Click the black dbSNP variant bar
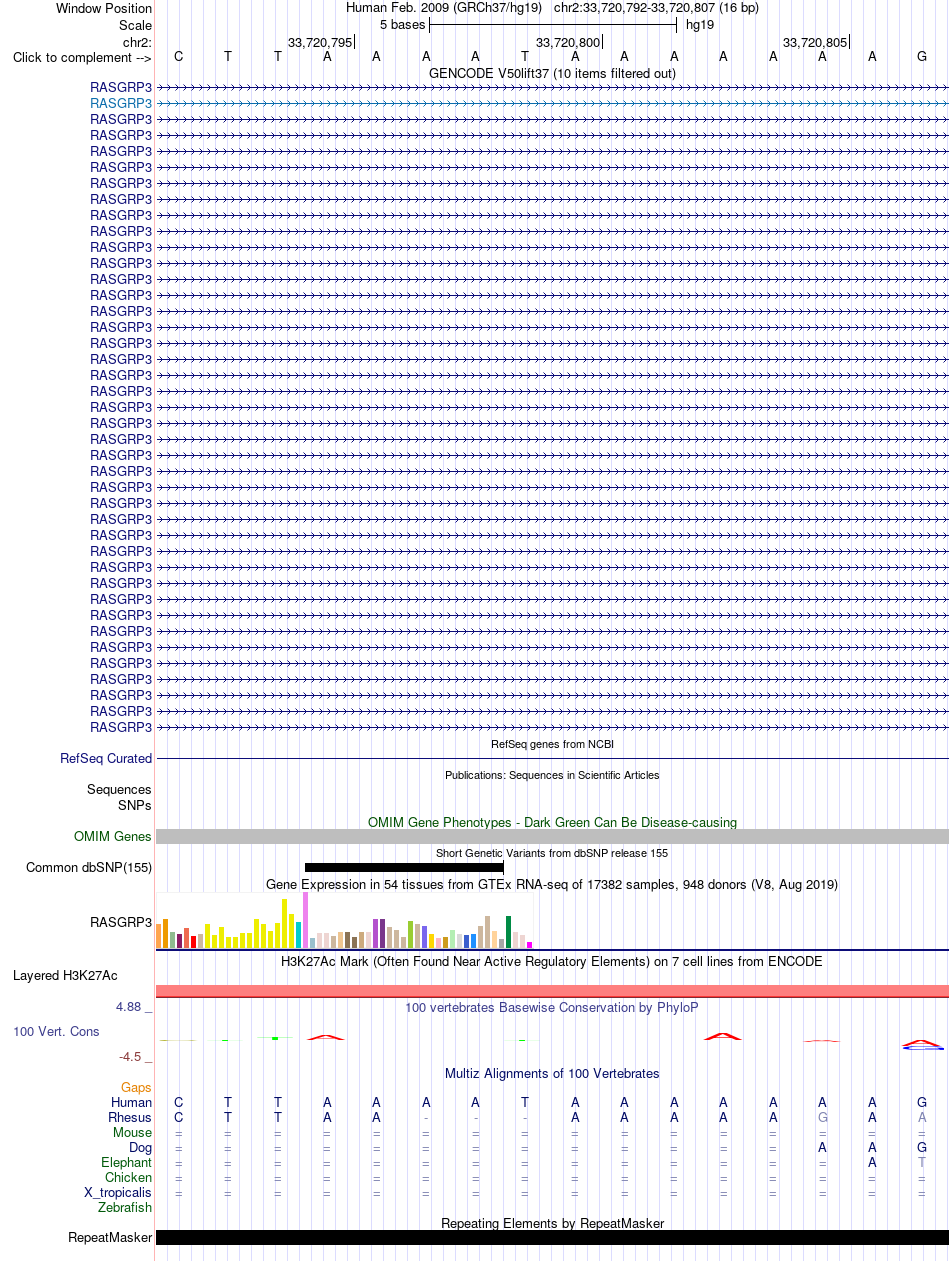 (x=404, y=867)
